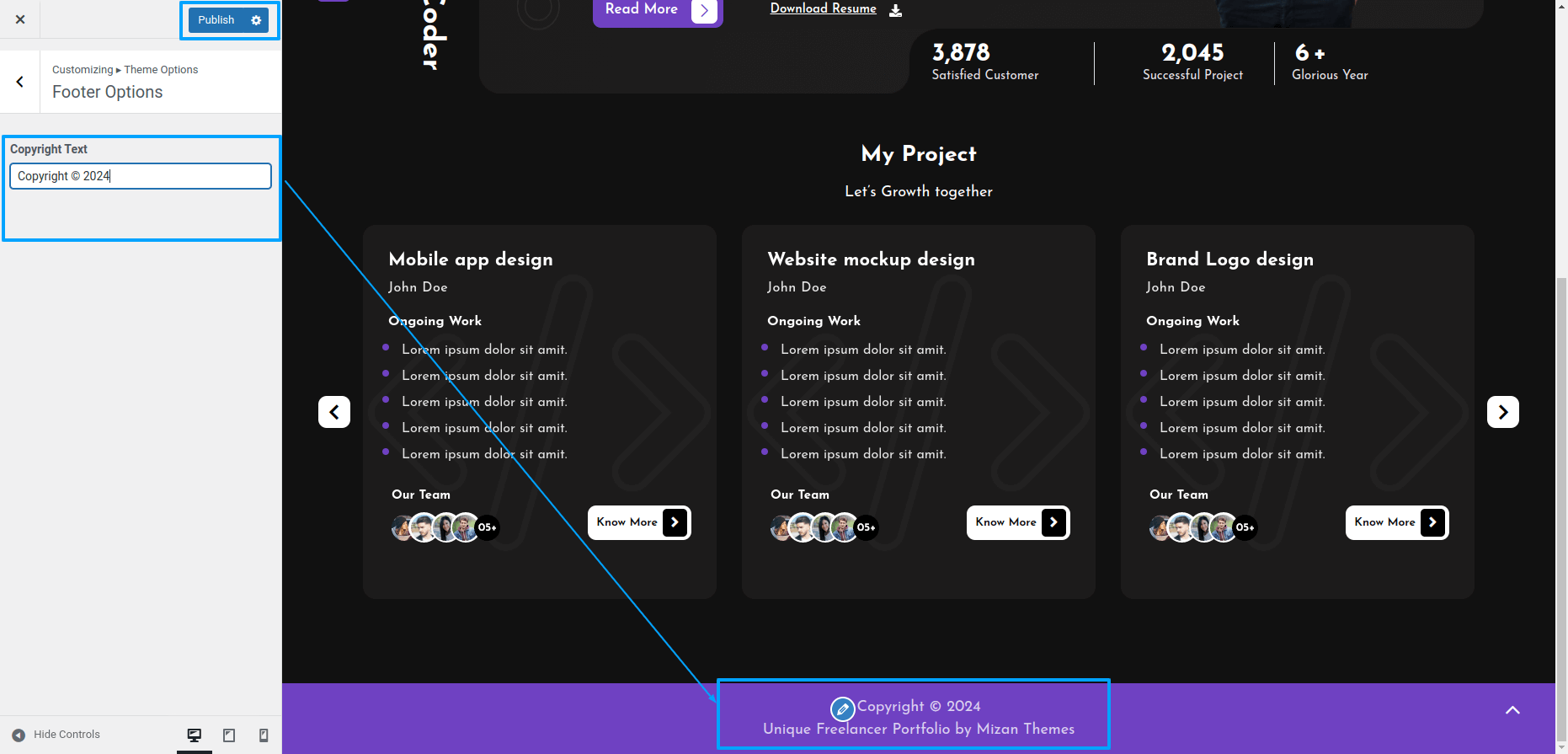
Task: Click the footer copyright edit pencil icon
Action: click(842, 709)
